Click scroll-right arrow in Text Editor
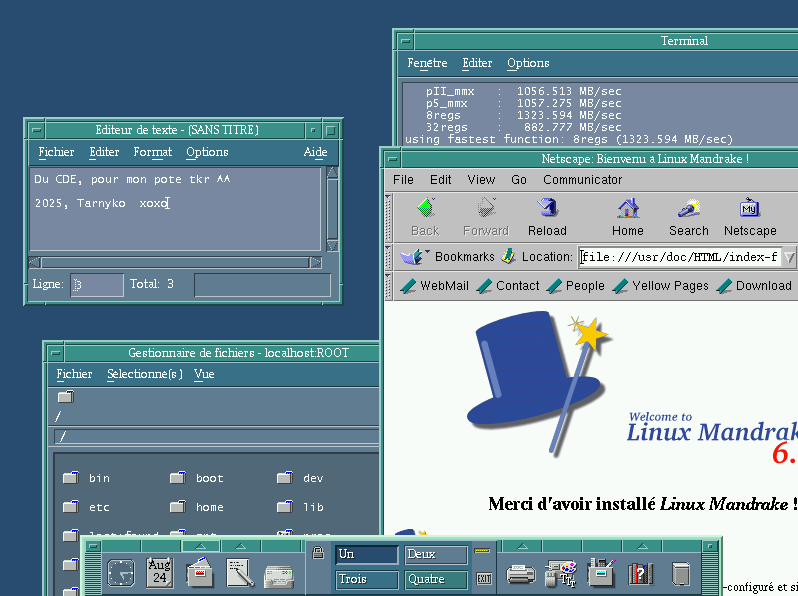This screenshot has width=798, height=596. coord(316,263)
